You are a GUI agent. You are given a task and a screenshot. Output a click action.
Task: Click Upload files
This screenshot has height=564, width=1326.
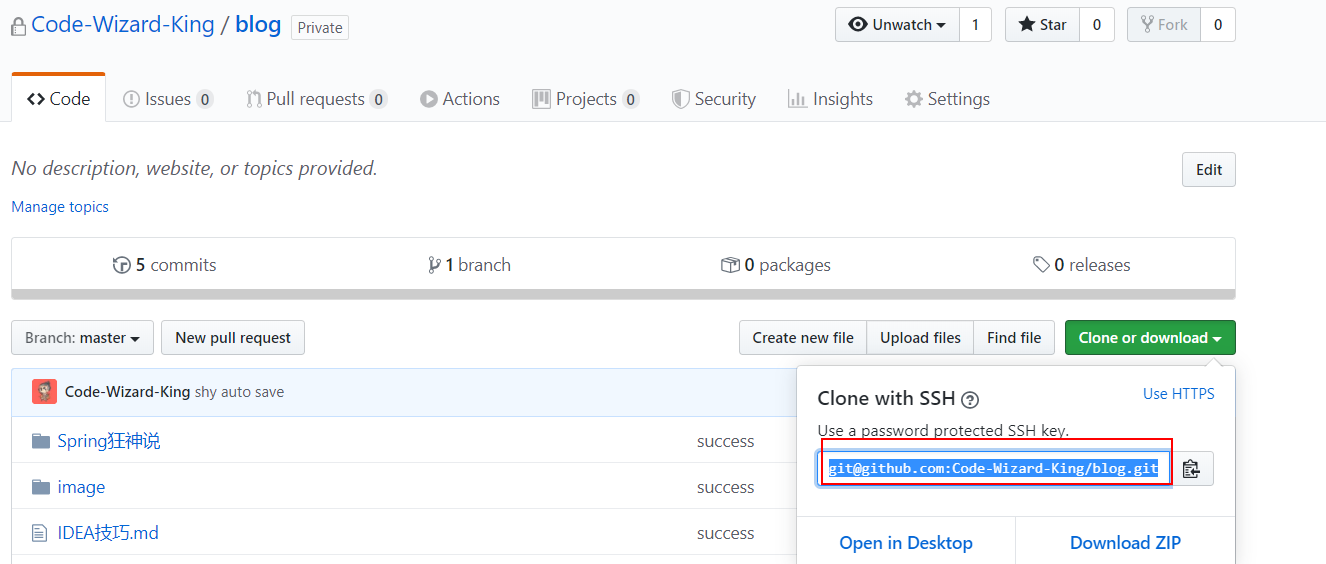920,338
